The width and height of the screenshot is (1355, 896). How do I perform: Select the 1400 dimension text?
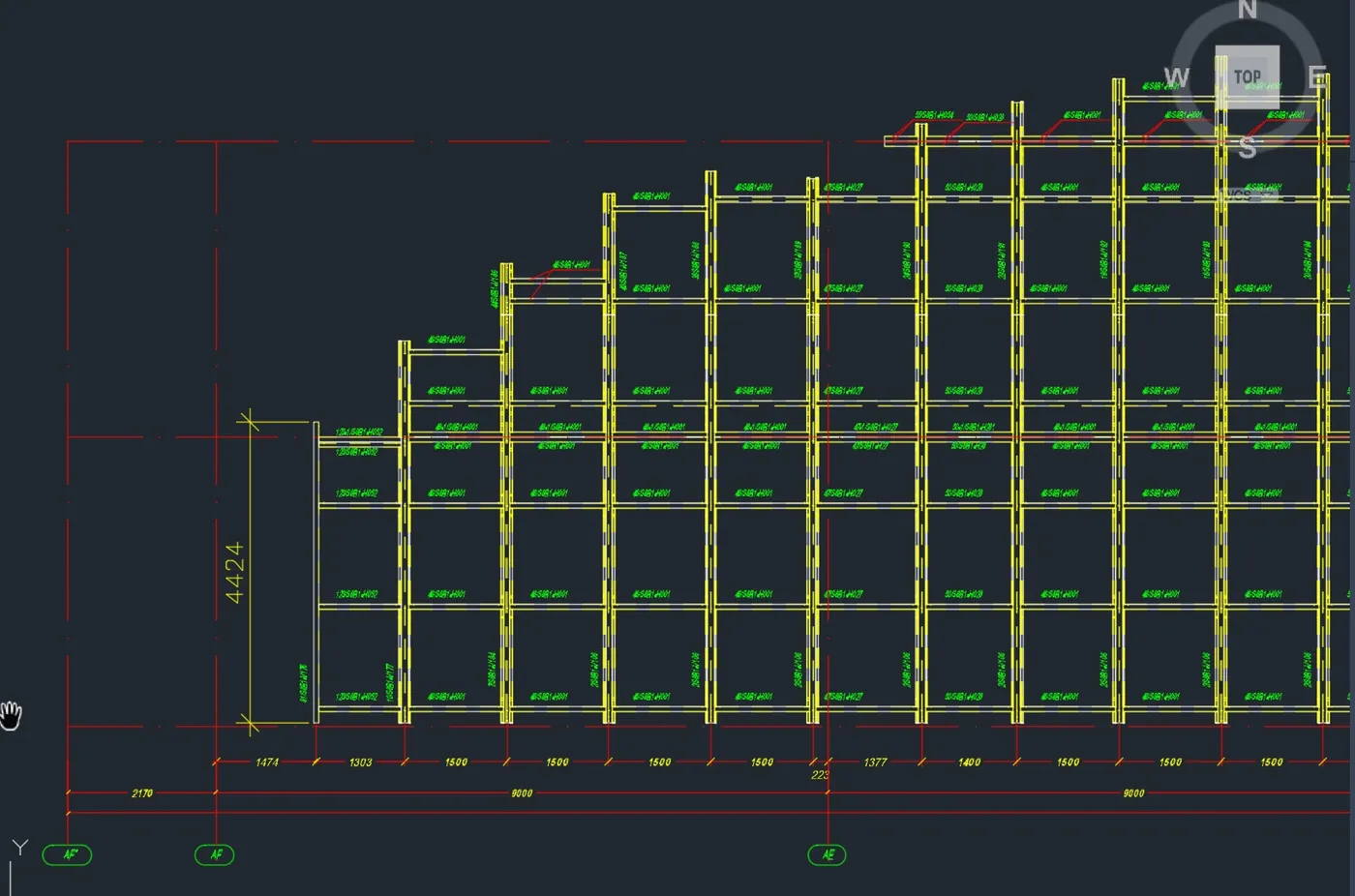969,762
